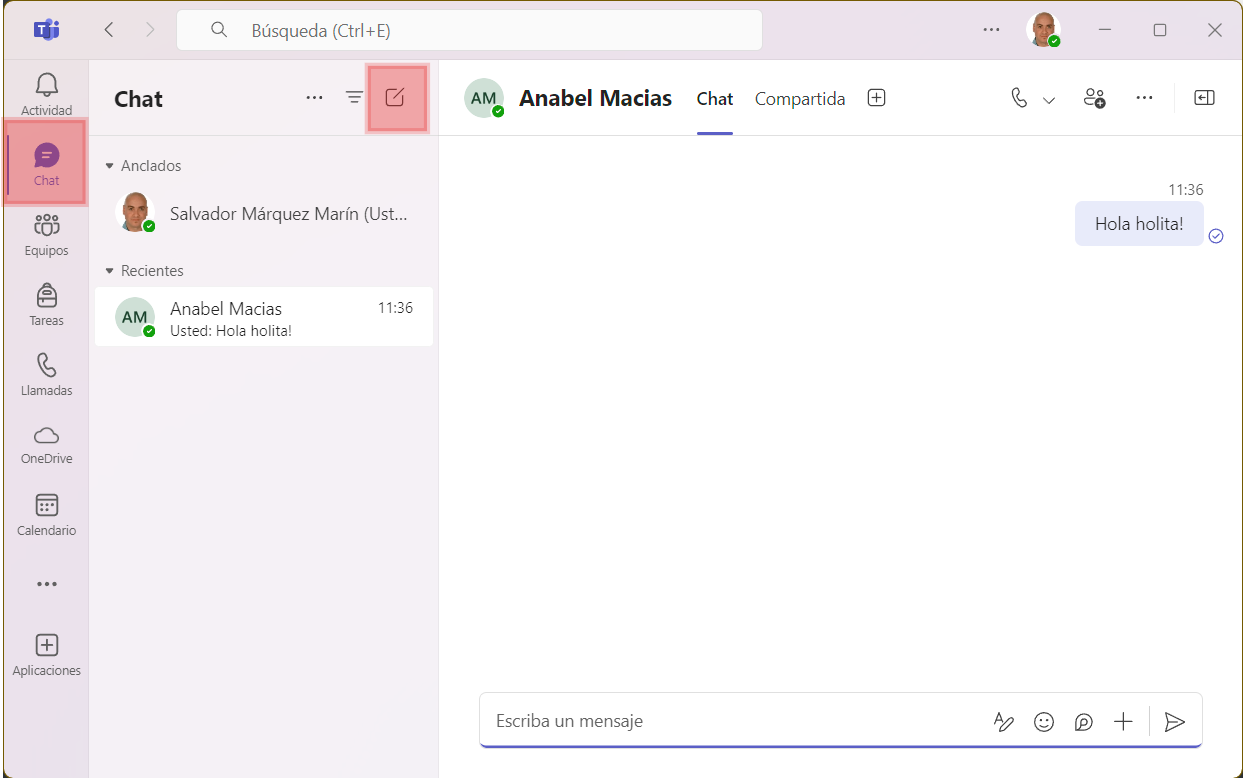1243x778 pixels.
Task: Open Aplicaciones from the sidebar
Action: [x=46, y=654]
